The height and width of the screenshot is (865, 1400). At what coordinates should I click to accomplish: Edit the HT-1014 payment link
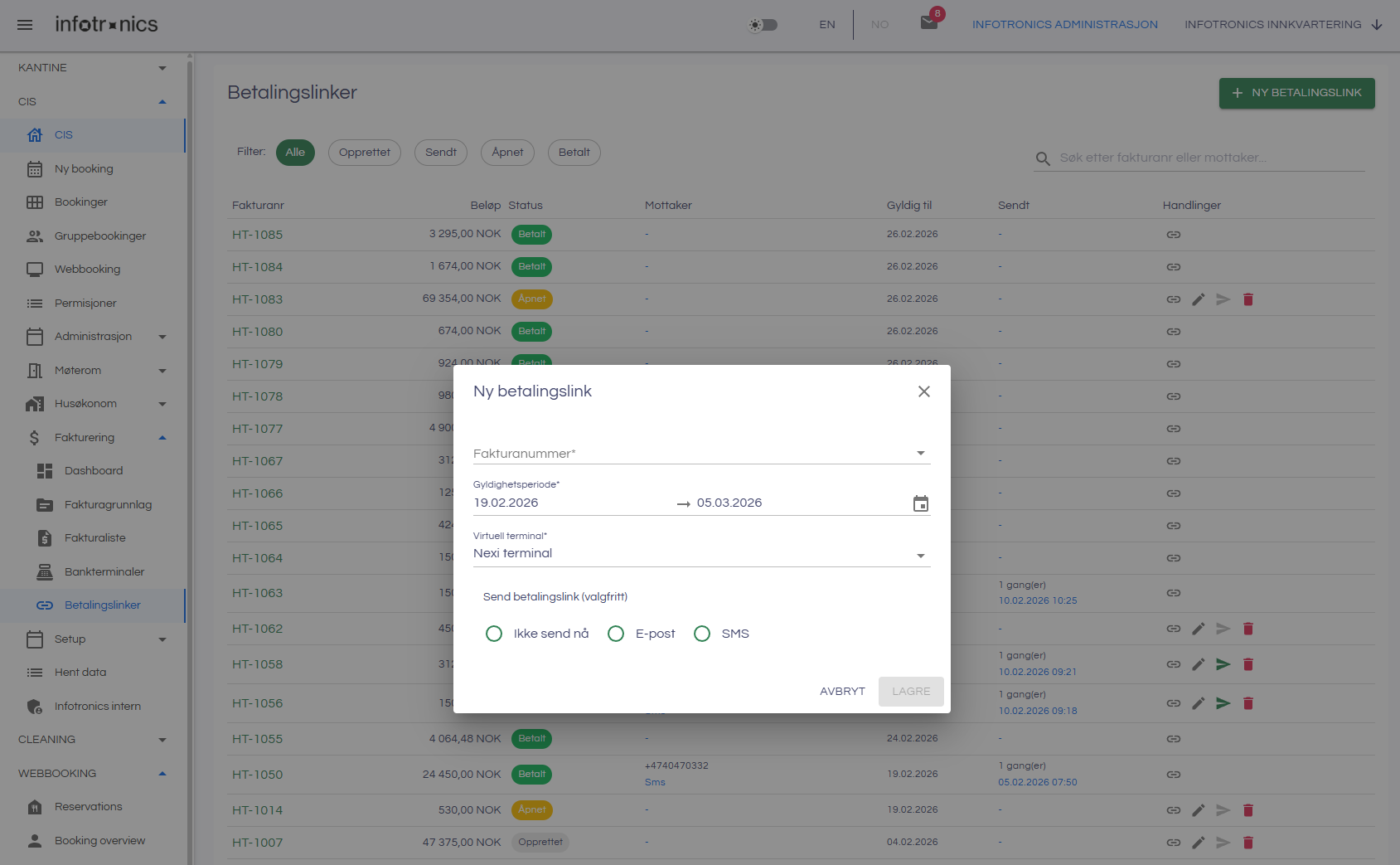[x=1199, y=810]
